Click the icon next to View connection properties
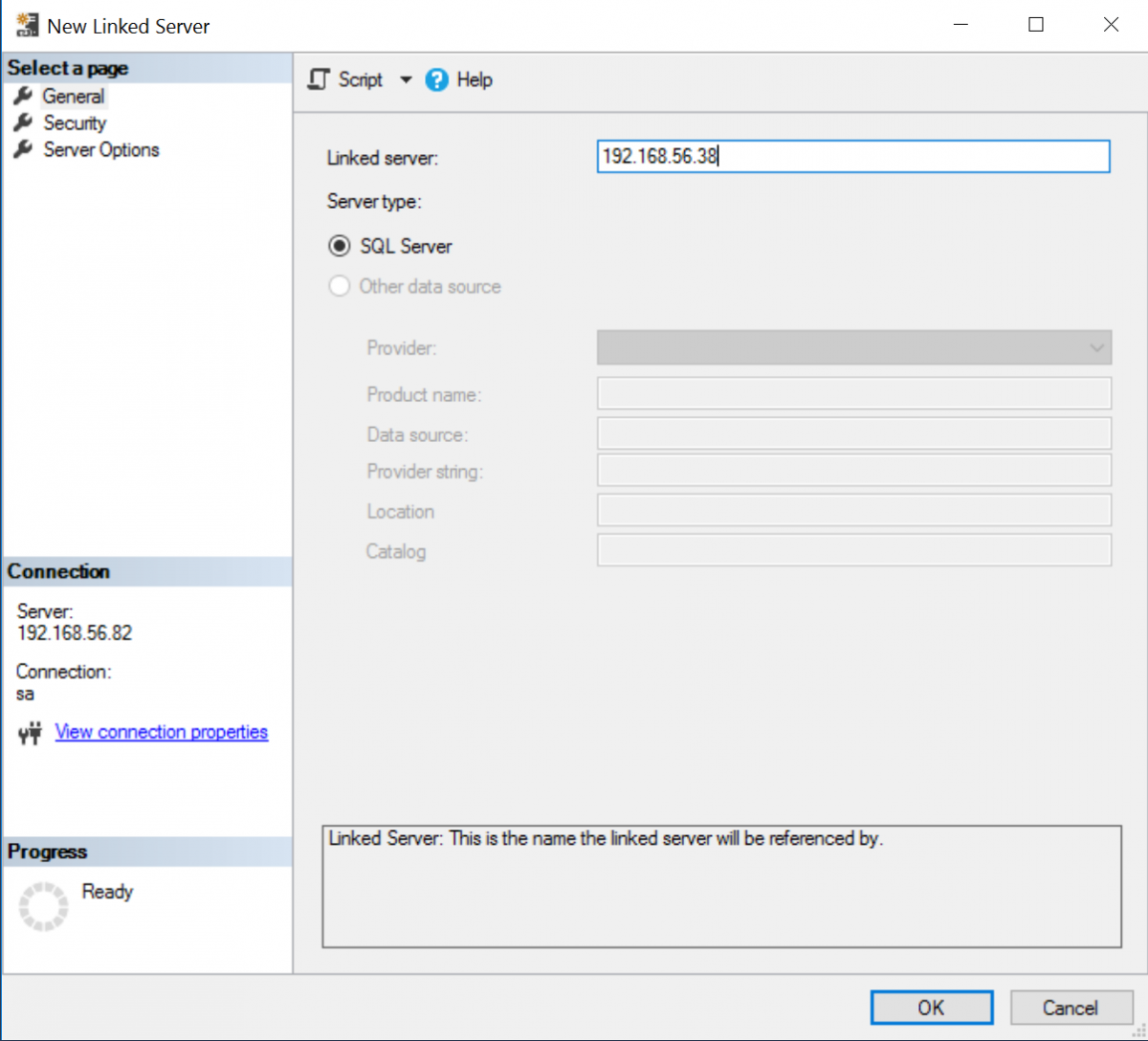Viewport: 1148px width, 1041px height. pyautogui.click(x=29, y=732)
